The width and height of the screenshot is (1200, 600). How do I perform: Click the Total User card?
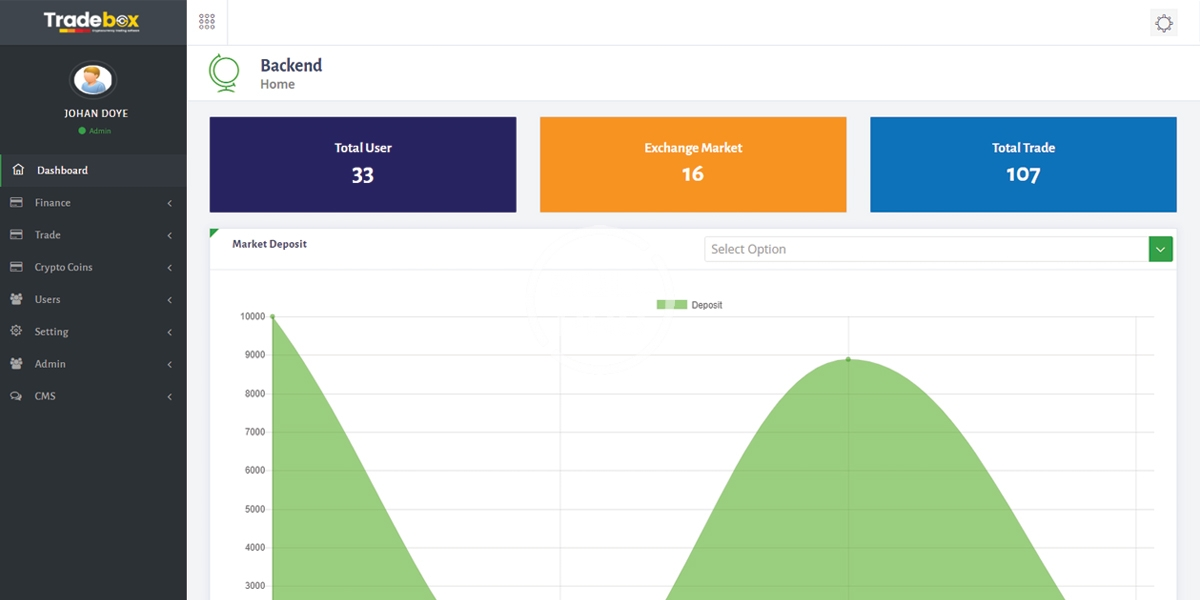pyautogui.click(x=363, y=164)
